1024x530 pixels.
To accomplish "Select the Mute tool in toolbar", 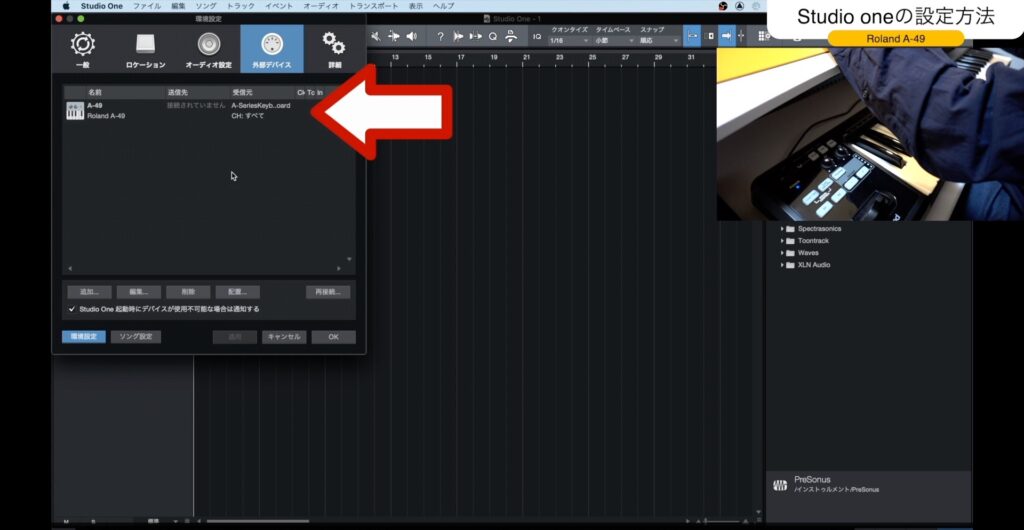I will tap(377, 37).
